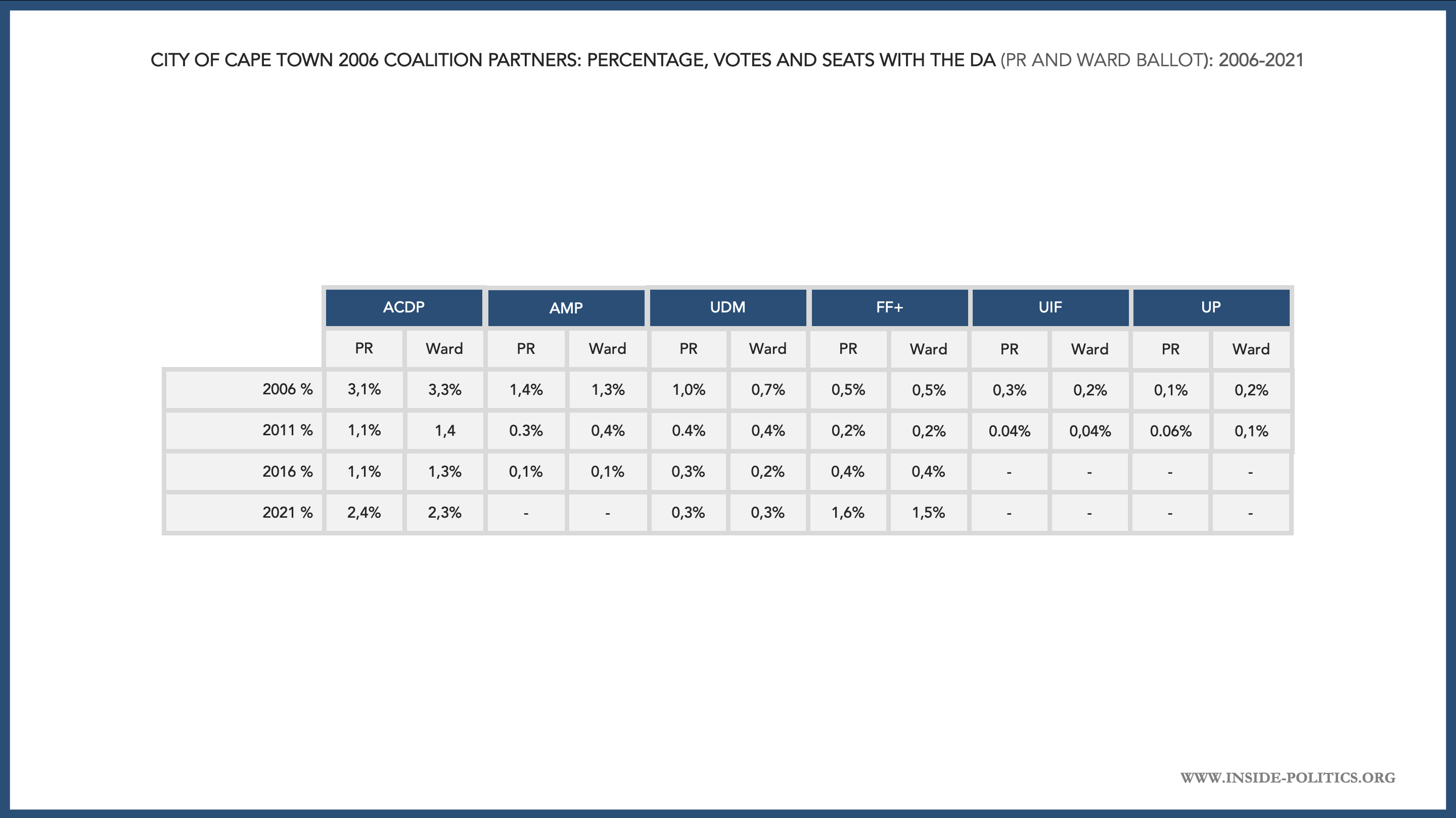The width and height of the screenshot is (1456, 818).
Task: Select the UP column header
Action: tap(1211, 307)
